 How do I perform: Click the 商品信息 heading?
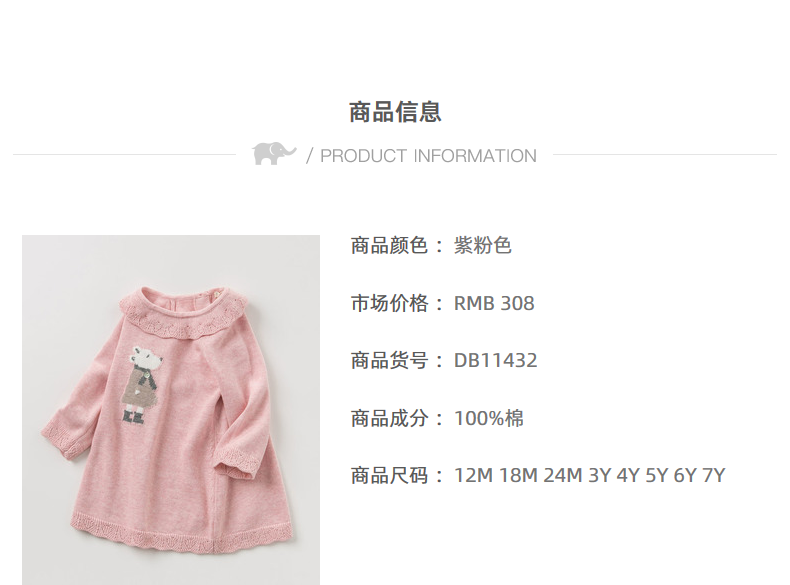point(395,112)
